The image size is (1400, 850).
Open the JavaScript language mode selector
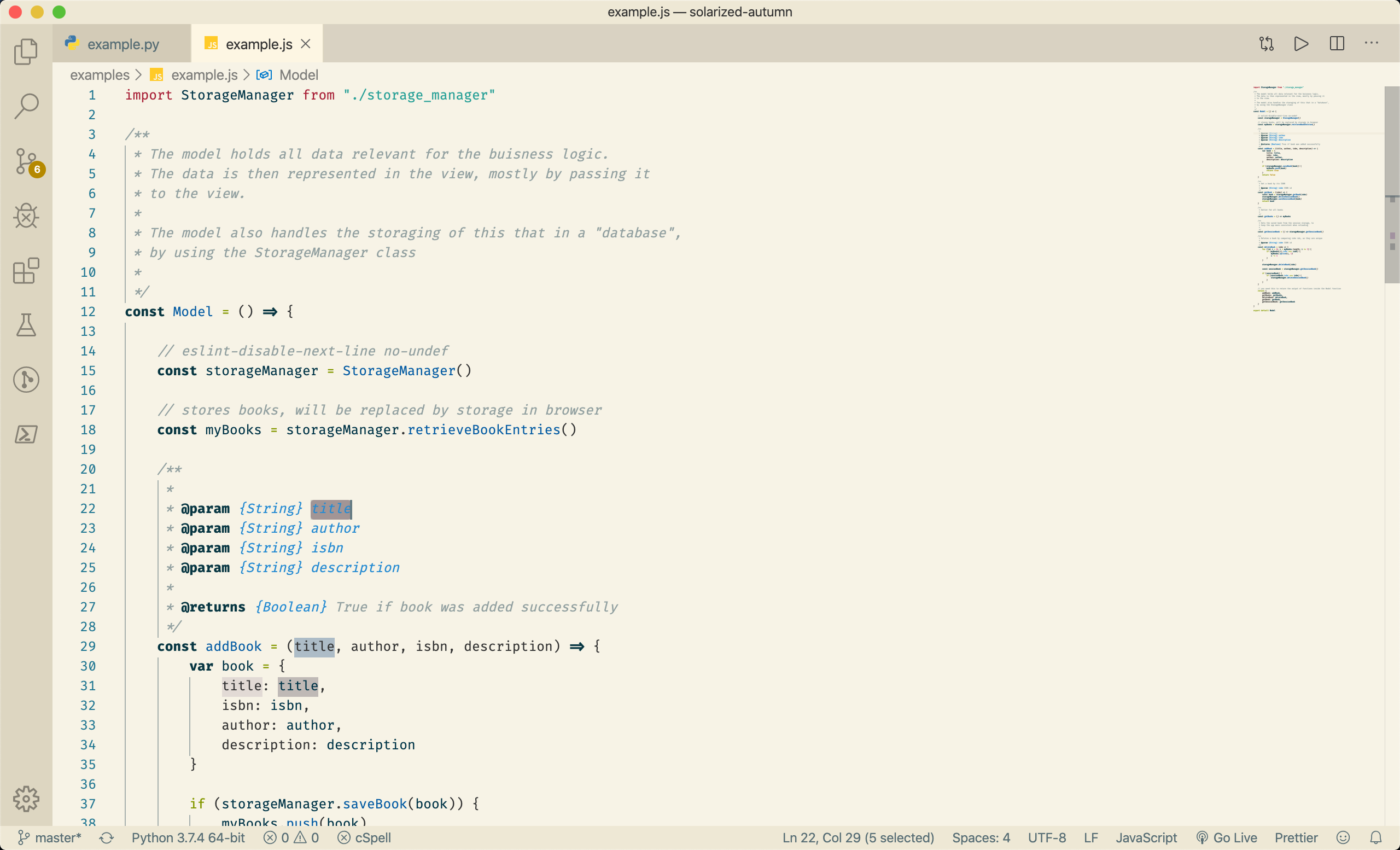click(x=1146, y=837)
